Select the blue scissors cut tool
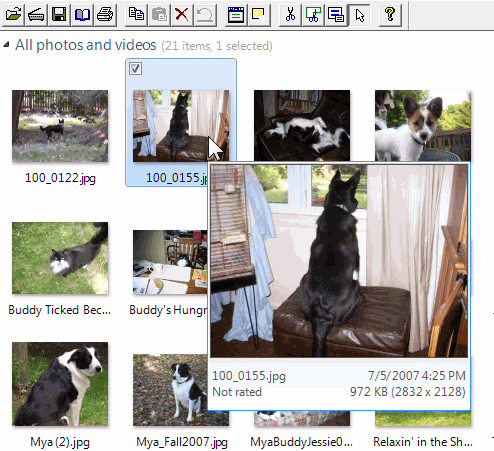The height and width of the screenshot is (451, 494). [x=290, y=15]
